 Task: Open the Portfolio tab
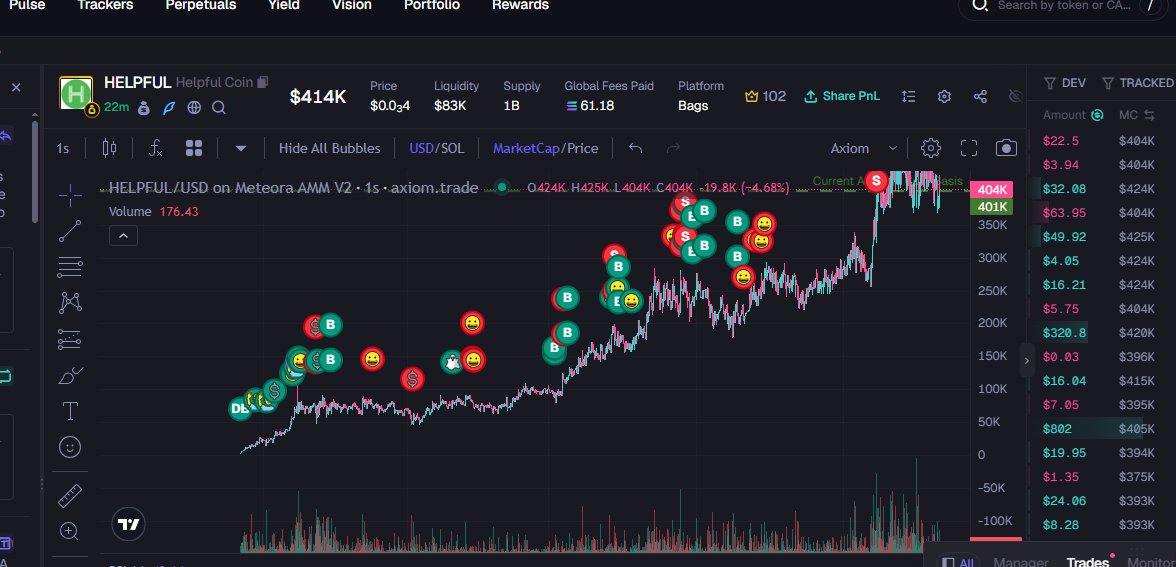tap(431, 5)
